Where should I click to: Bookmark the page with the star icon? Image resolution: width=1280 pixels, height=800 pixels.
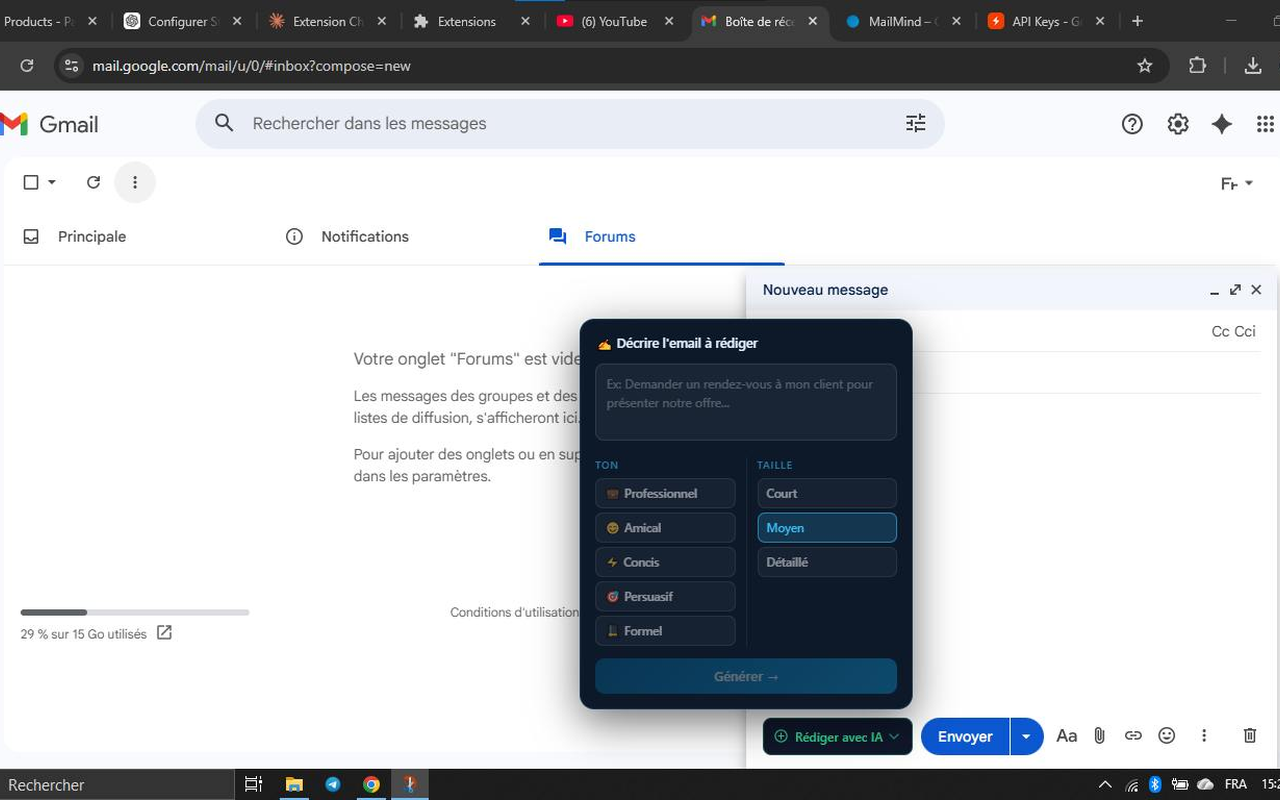tap(1145, 66)
